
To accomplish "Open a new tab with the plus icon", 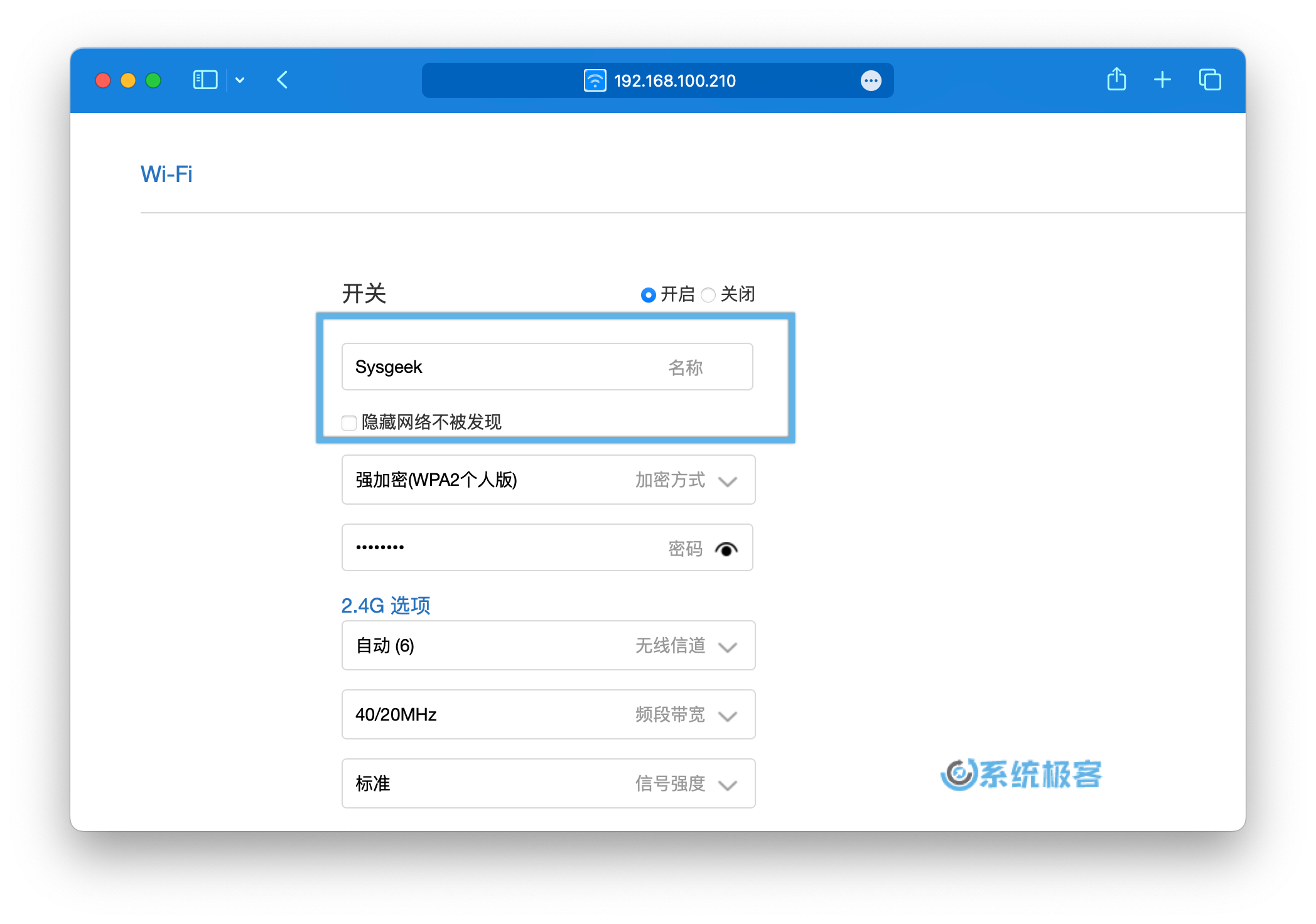I will click(1162, 80).
